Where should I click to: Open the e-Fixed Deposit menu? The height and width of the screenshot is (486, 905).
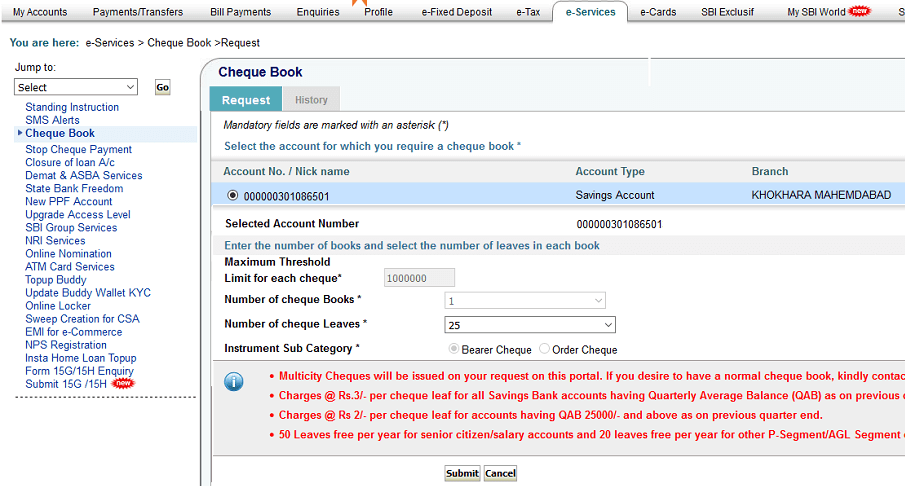[x=457, y=12]
